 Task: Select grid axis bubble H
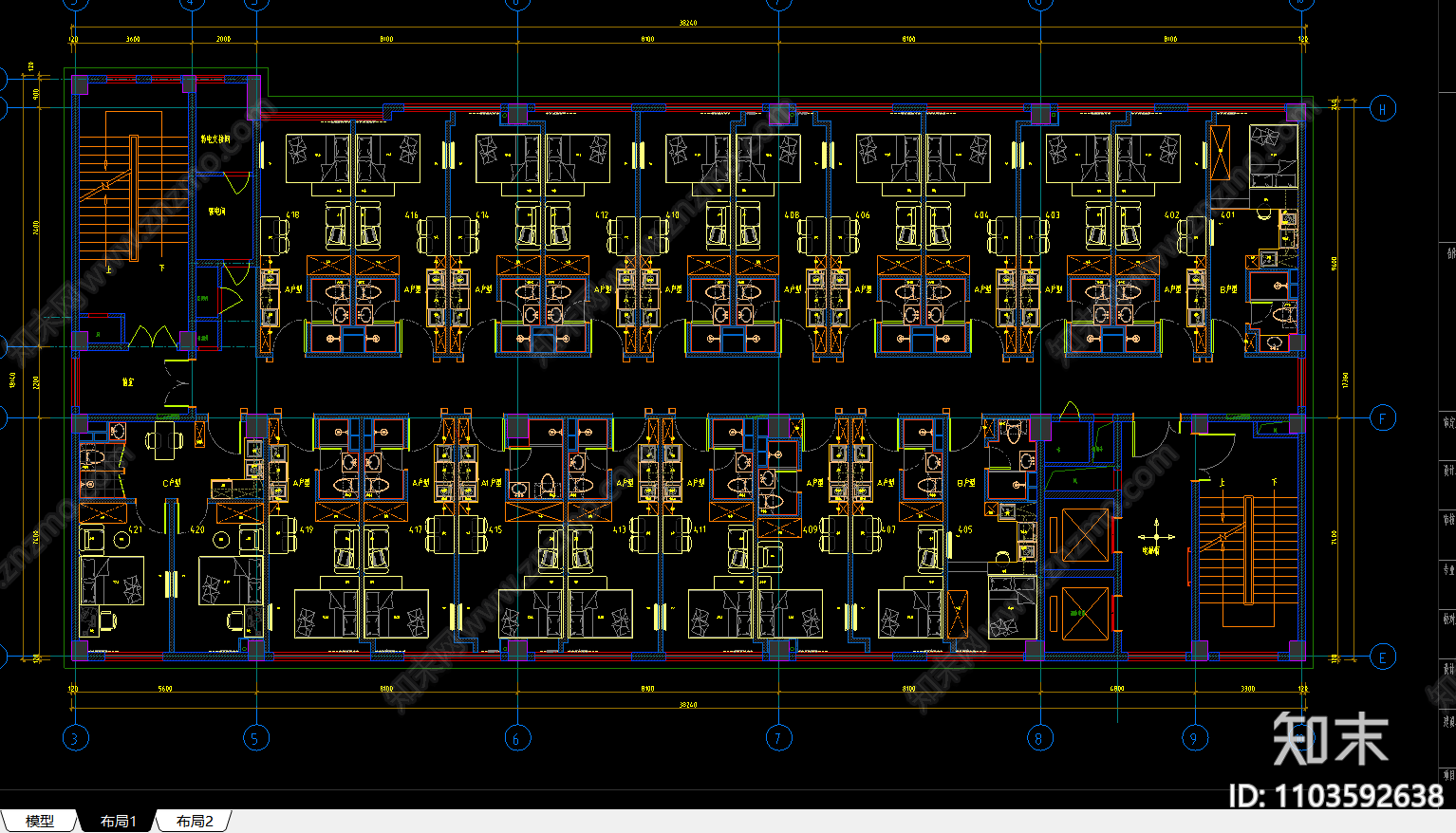1383,108
